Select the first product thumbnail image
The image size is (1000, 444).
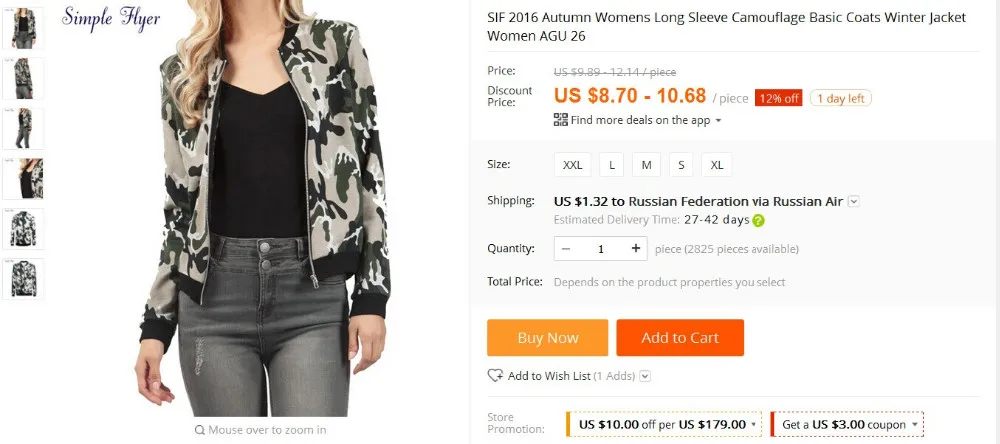[22, 28]
